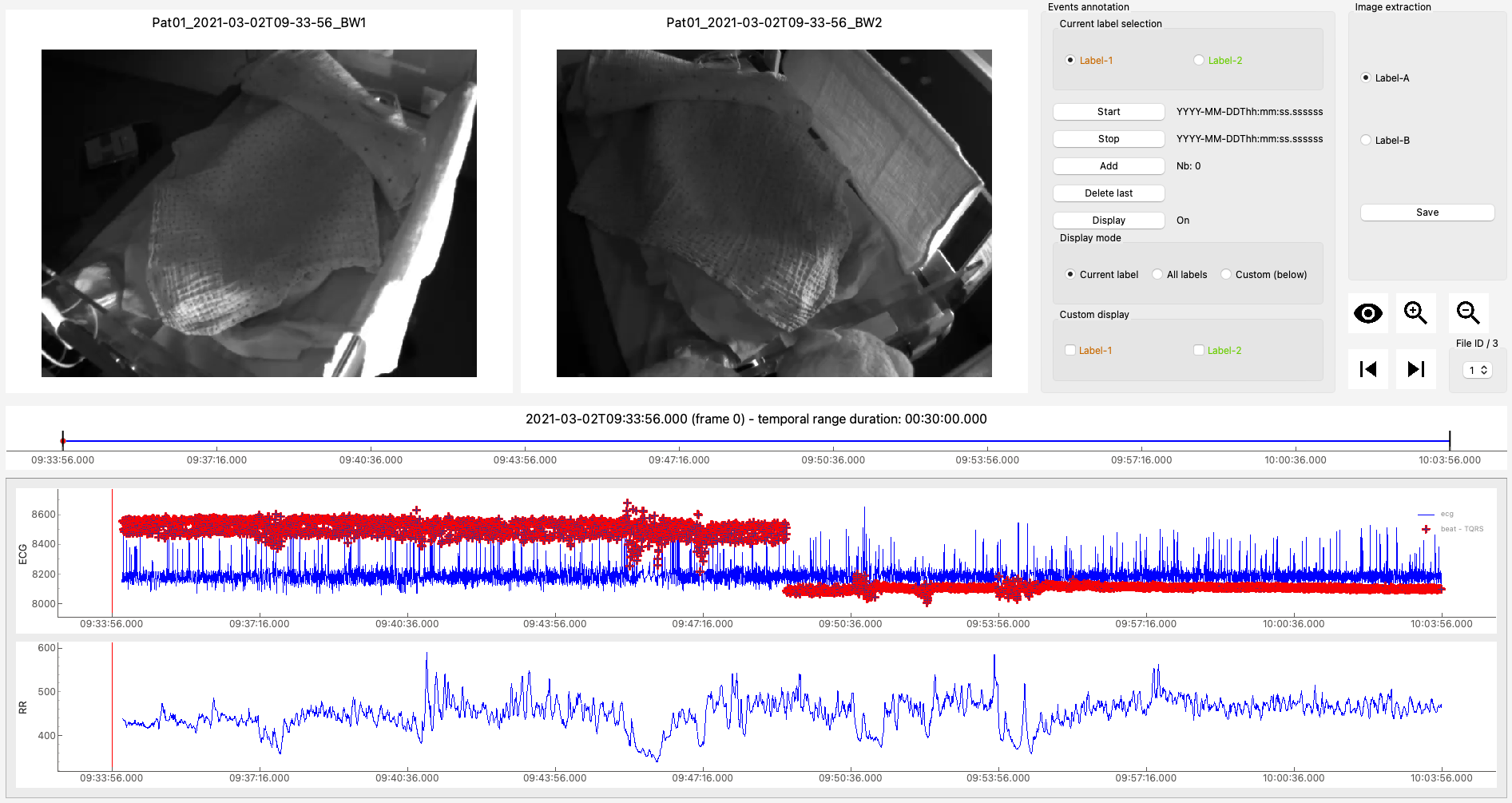Select Custom (below) display mode
The width and height of the screenshot is (1512, 803).
(x=1226, y=274)
